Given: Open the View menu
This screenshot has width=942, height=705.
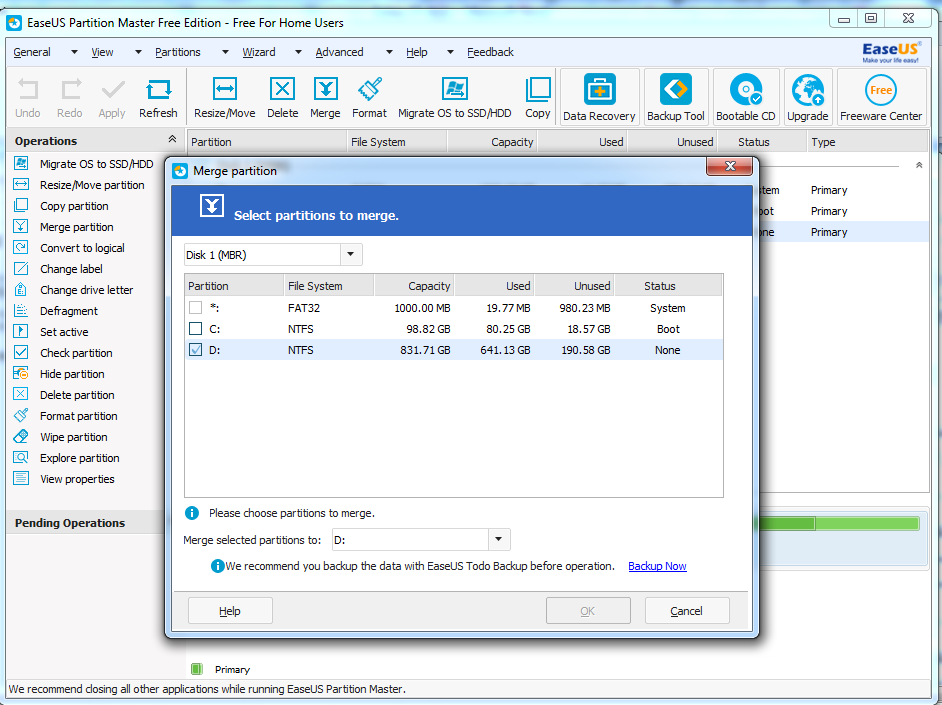Looking at the screenshot, I should click(x=102, y=52).
